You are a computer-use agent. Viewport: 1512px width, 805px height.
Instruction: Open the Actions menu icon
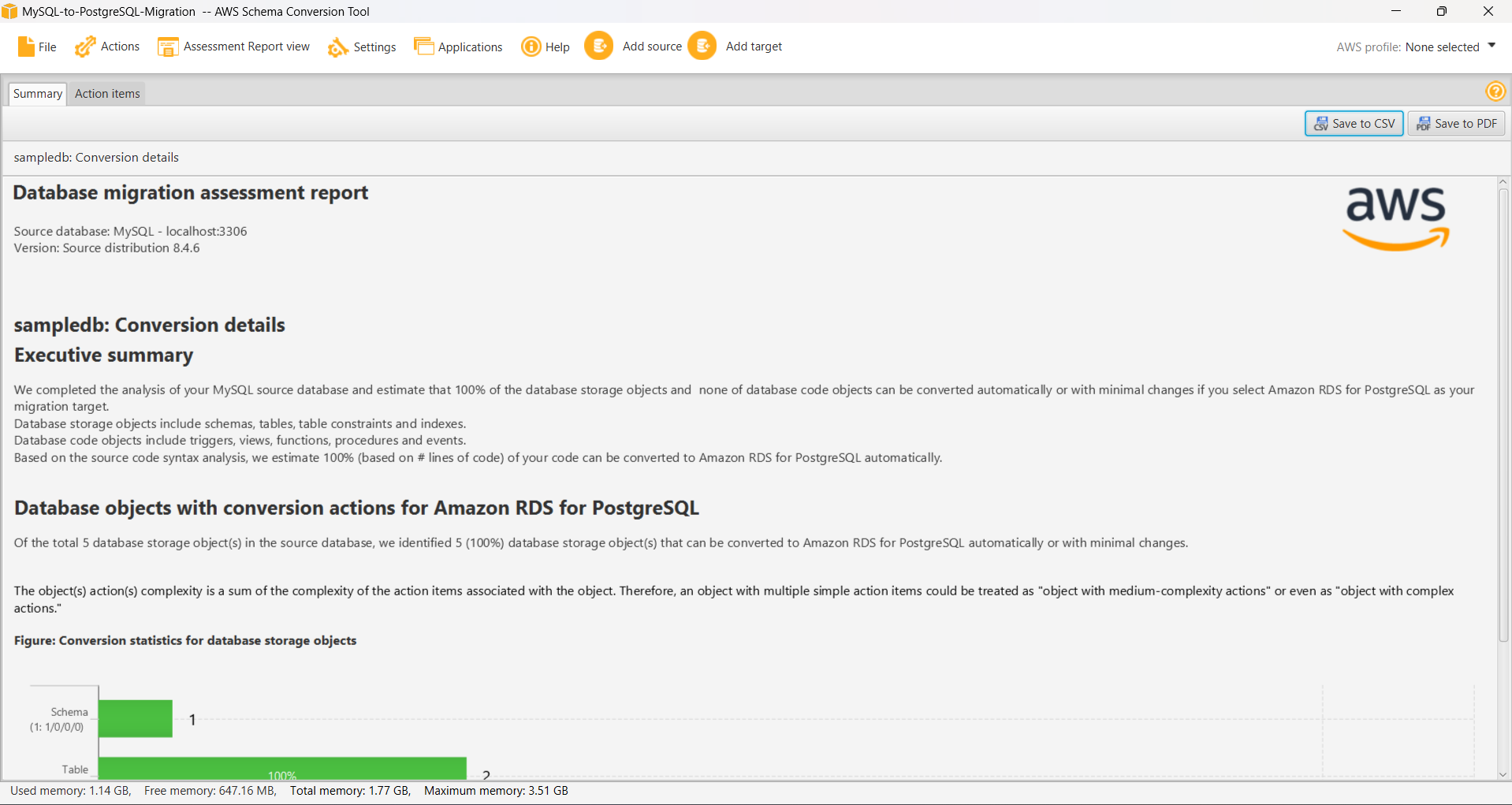(85, 47)
